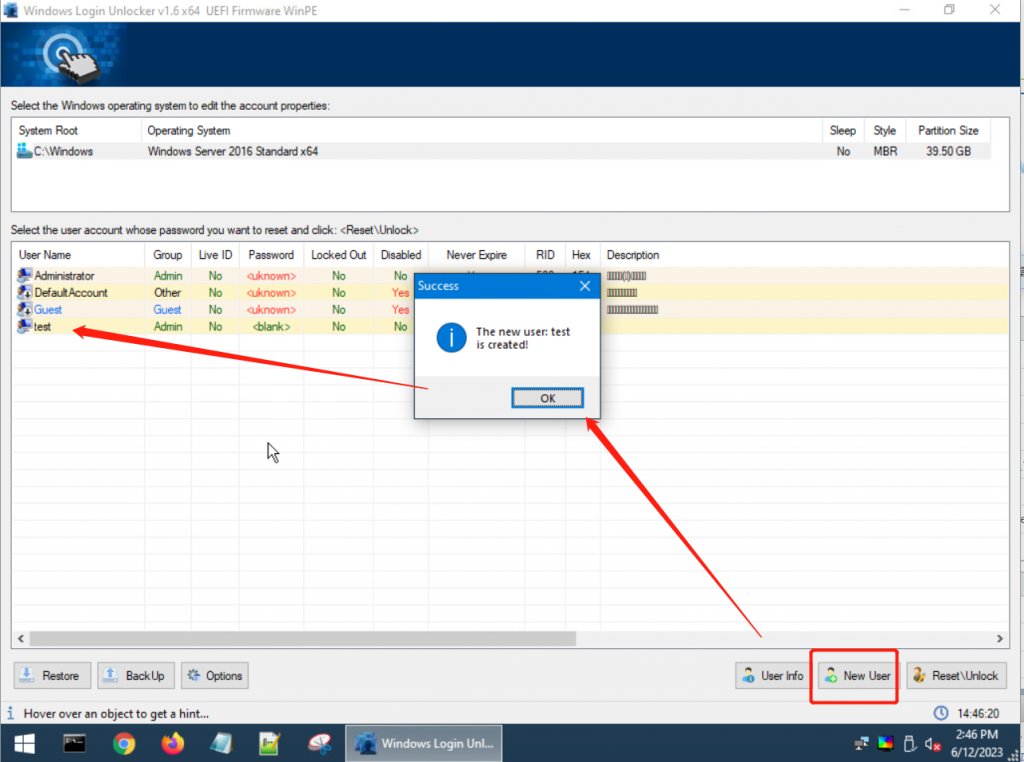The width and height of the screenshot is (1024, 762).
Task: Click the Disabled column header
Action: point(401,255)
